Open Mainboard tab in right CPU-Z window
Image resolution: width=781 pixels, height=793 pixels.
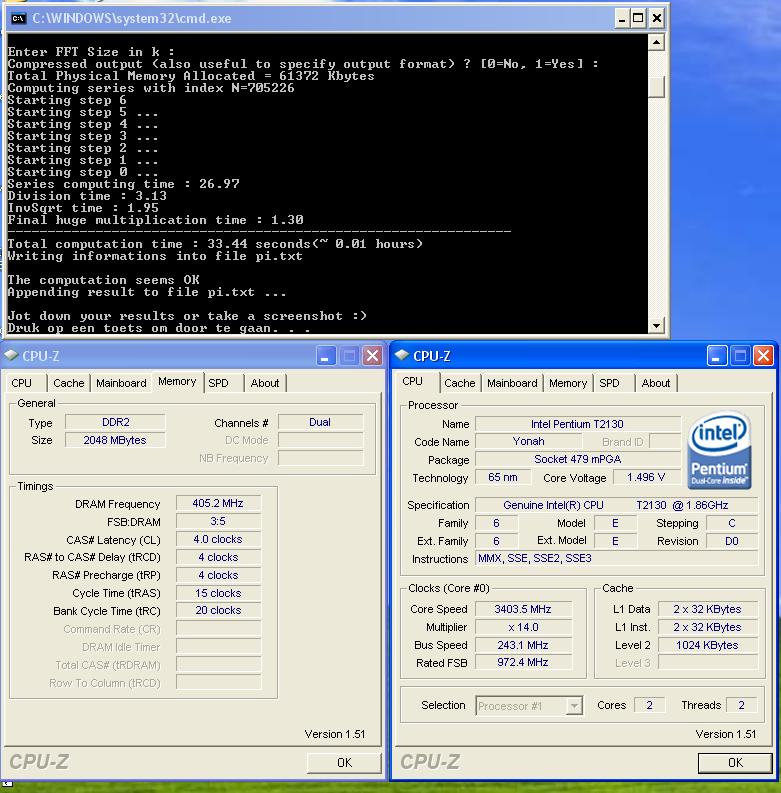coord(512,383)
